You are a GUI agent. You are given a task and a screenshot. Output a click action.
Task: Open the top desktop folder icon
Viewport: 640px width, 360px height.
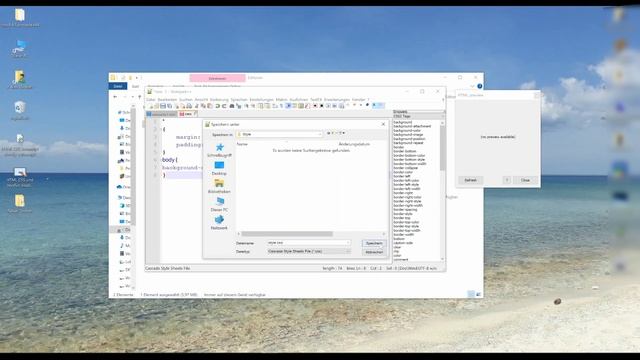tap(20, 18)
